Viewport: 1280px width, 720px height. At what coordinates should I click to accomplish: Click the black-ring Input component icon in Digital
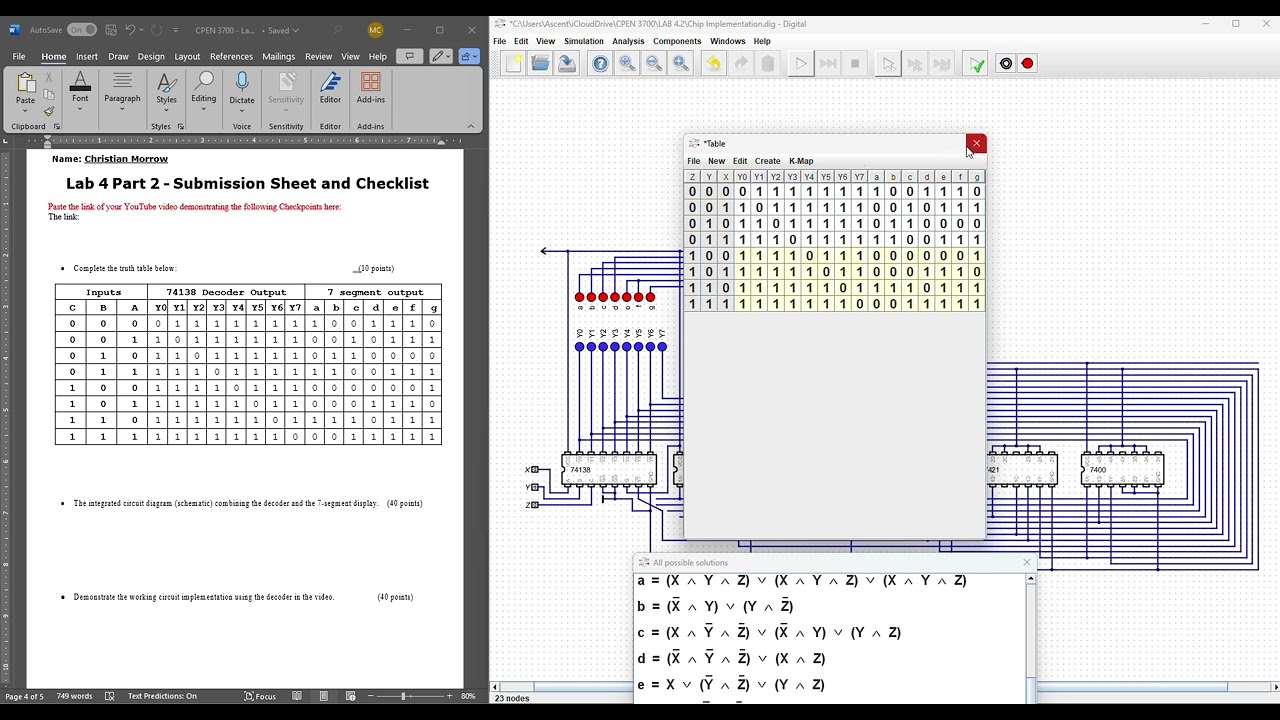click(x=1006, y=64)
